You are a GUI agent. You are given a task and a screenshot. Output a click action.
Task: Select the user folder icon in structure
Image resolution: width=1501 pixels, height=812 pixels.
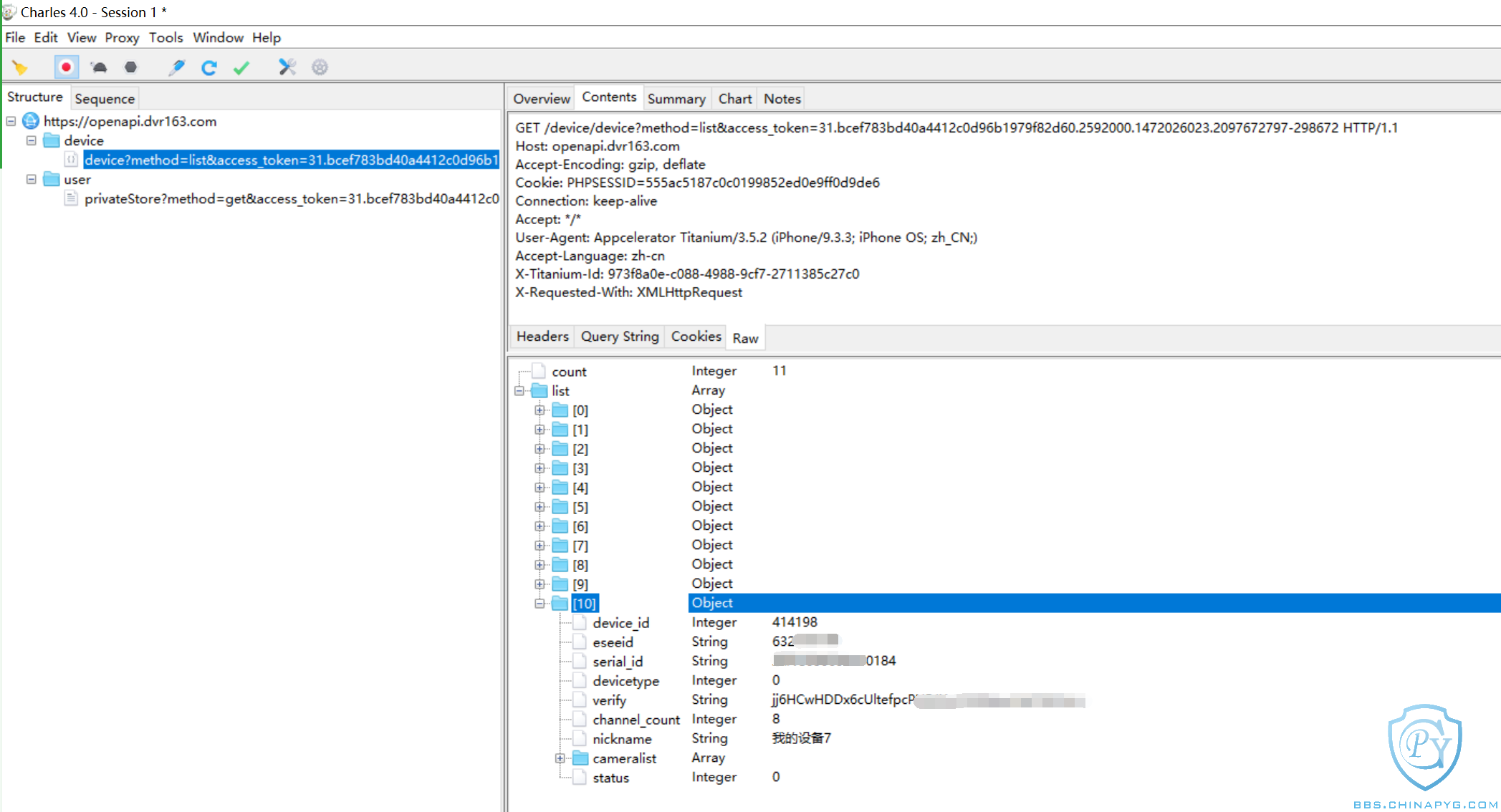point(52,179)
